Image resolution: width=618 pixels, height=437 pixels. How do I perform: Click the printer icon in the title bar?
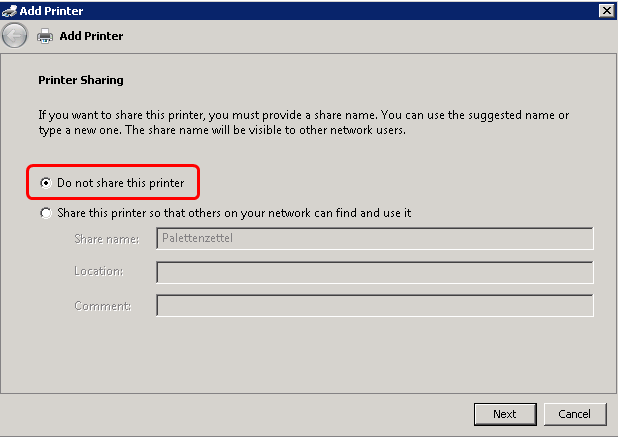[10, 10]
